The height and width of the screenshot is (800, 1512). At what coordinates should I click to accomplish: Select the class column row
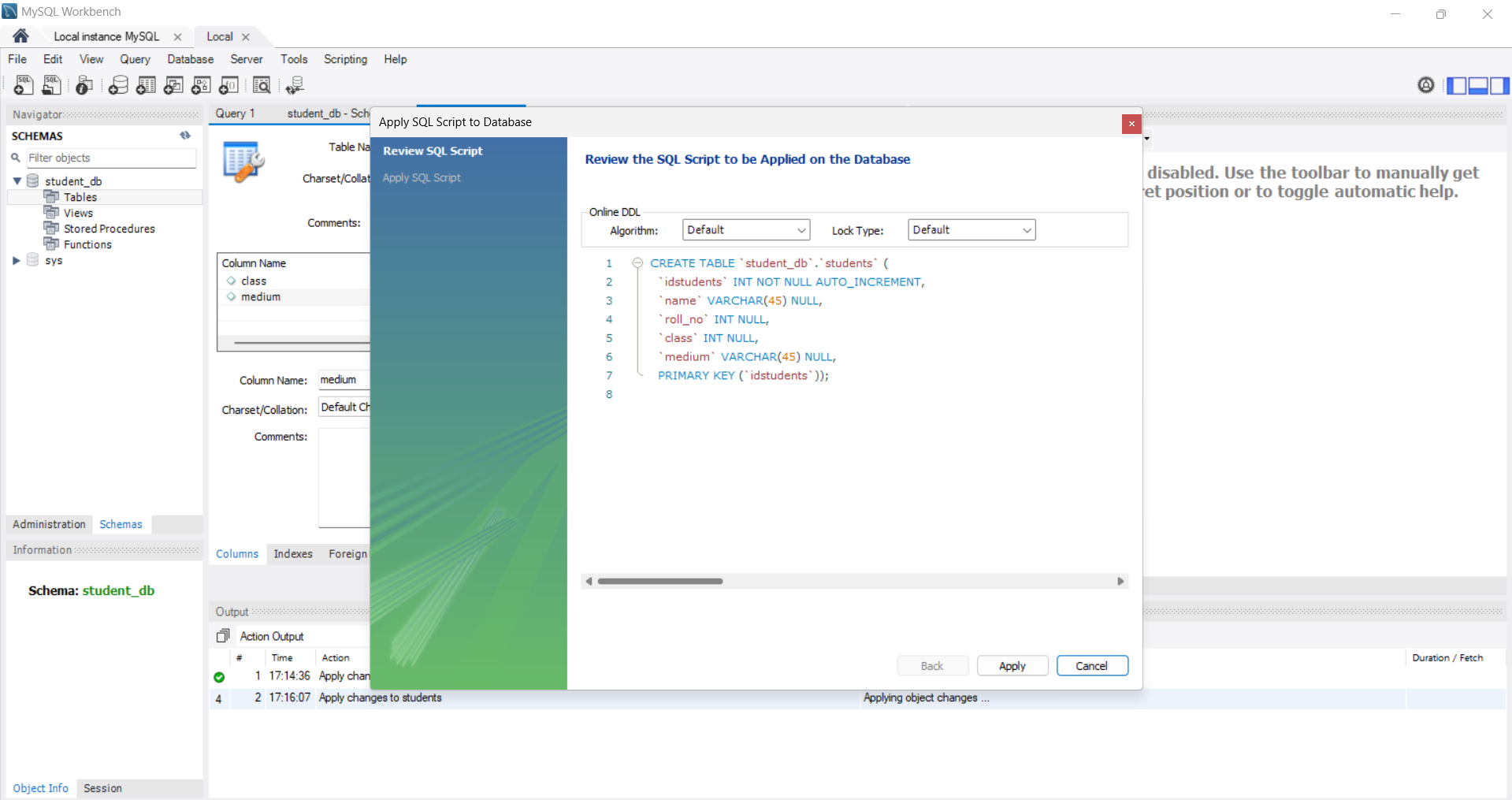[x=294, y=281]
